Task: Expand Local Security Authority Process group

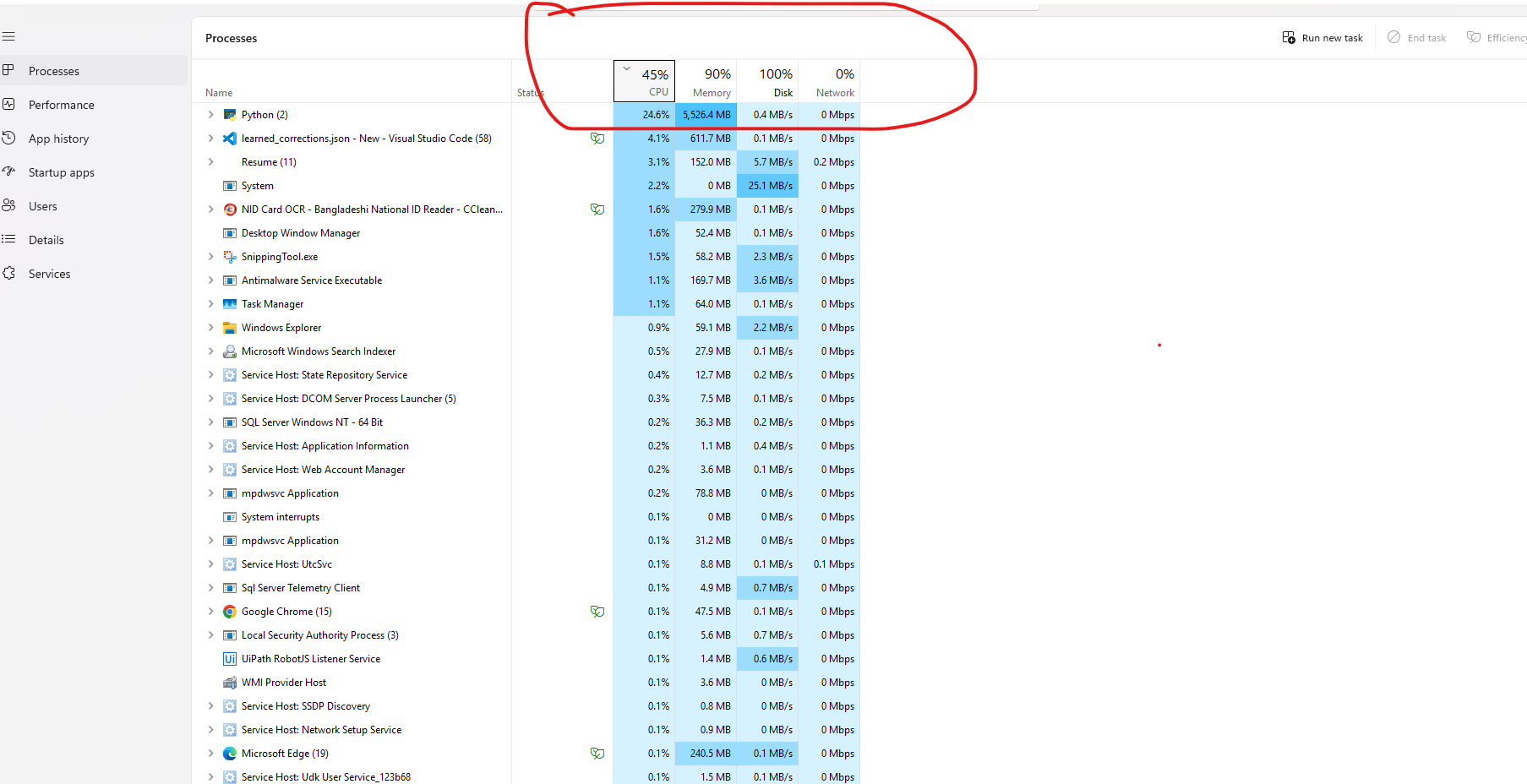Action: tap(211, 635)
